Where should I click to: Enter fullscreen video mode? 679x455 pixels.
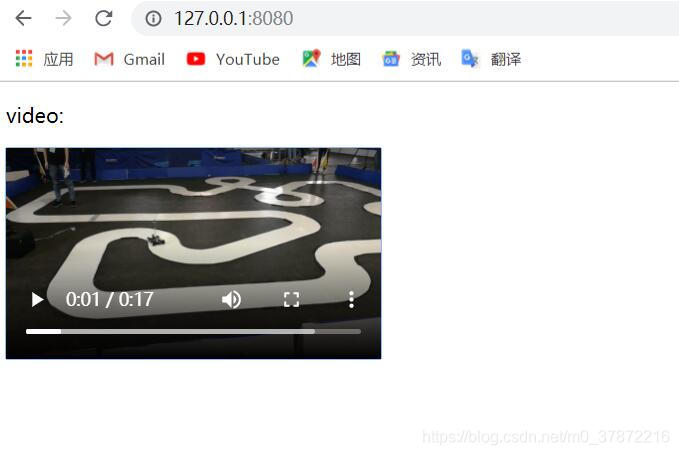point(291,299)
